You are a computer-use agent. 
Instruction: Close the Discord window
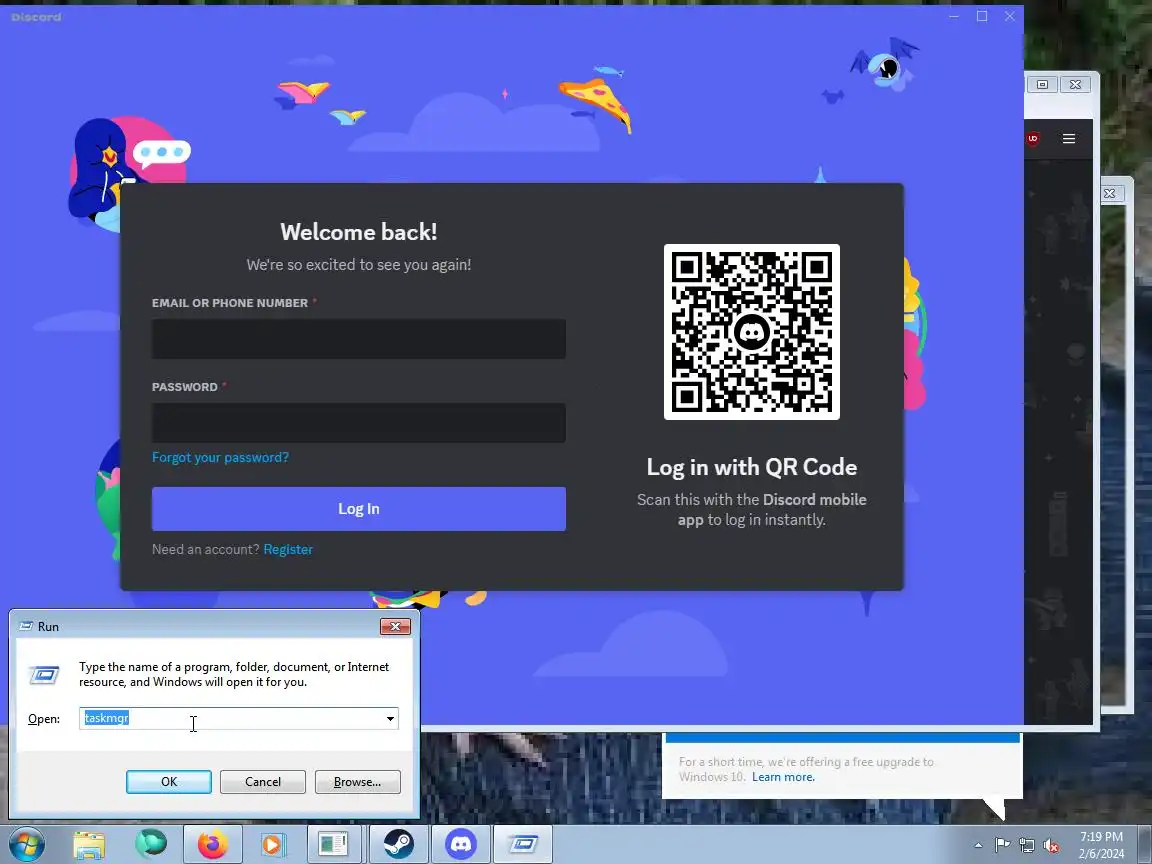point(1009,16)
